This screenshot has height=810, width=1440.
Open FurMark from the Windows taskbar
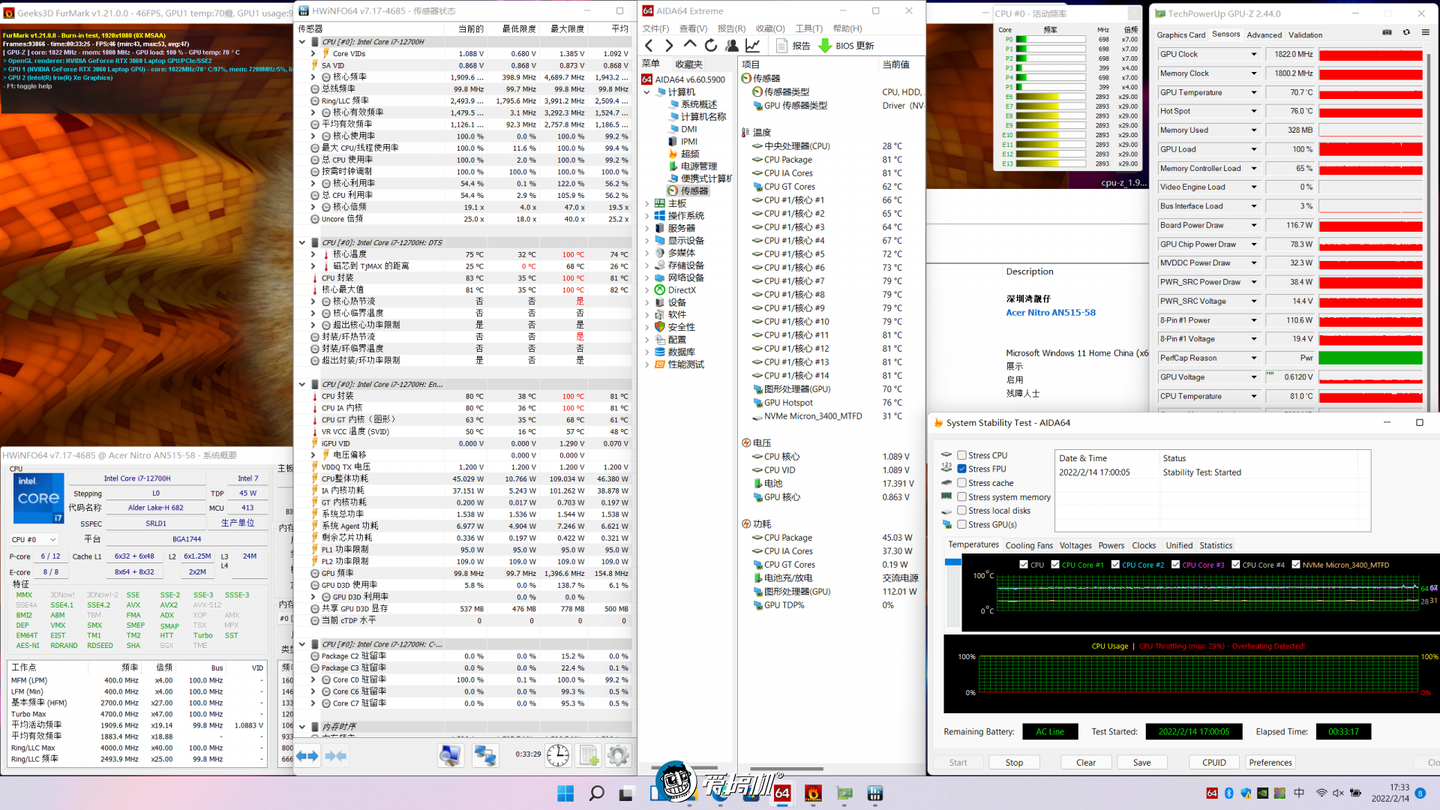point(813,793)
